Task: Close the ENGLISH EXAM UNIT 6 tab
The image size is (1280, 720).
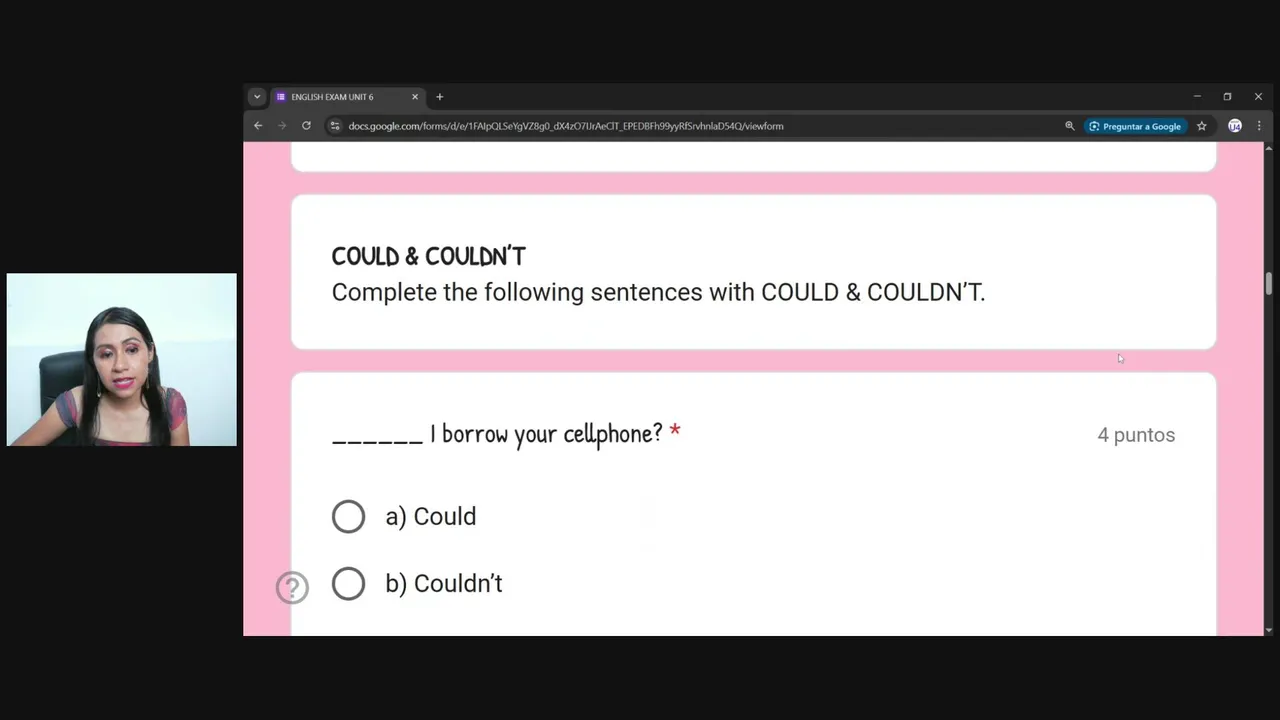Action: [x=415, y=97]
